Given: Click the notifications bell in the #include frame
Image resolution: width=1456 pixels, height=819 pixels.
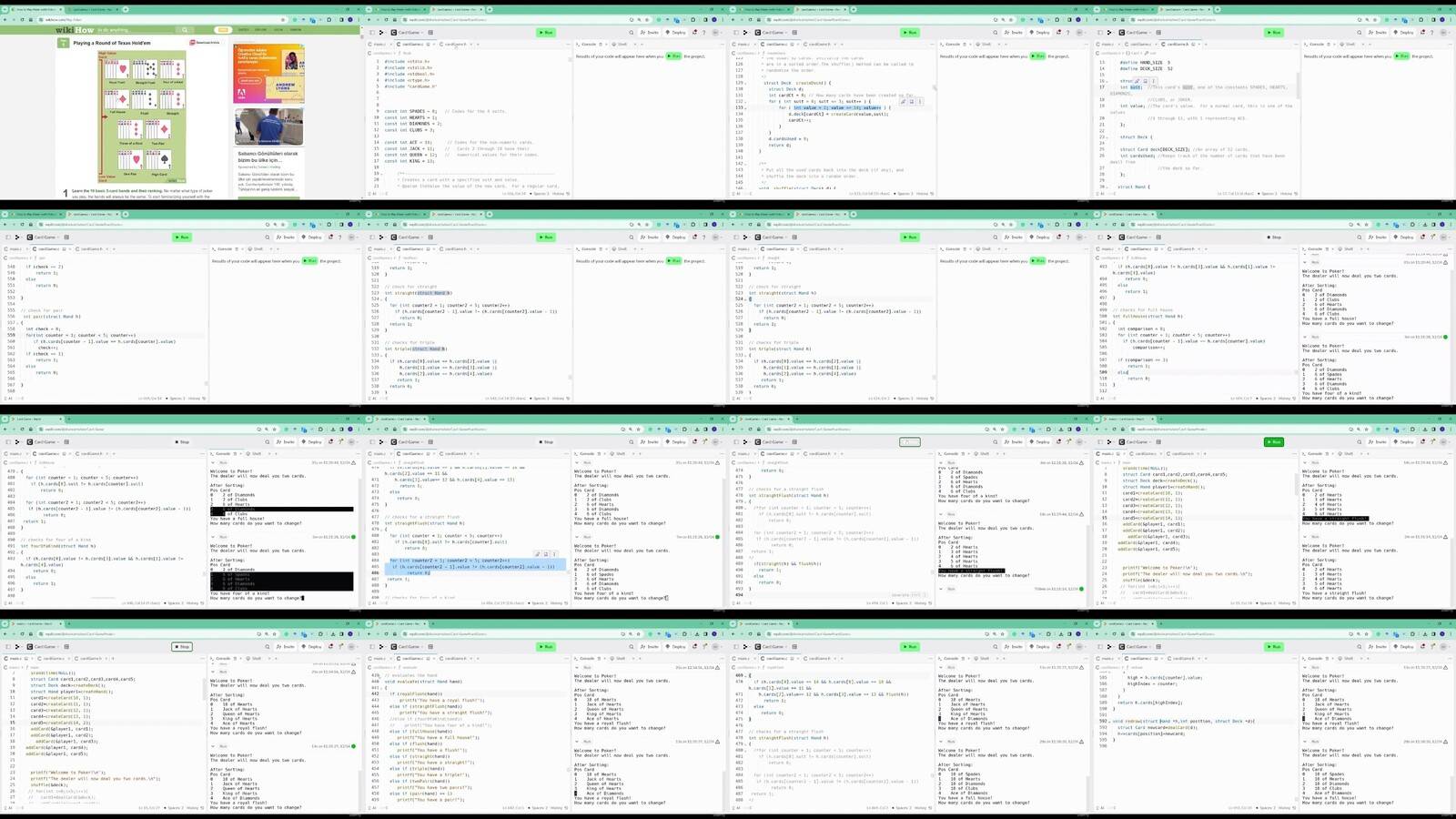Looking at the screenshot, I should tap(695, 33).
